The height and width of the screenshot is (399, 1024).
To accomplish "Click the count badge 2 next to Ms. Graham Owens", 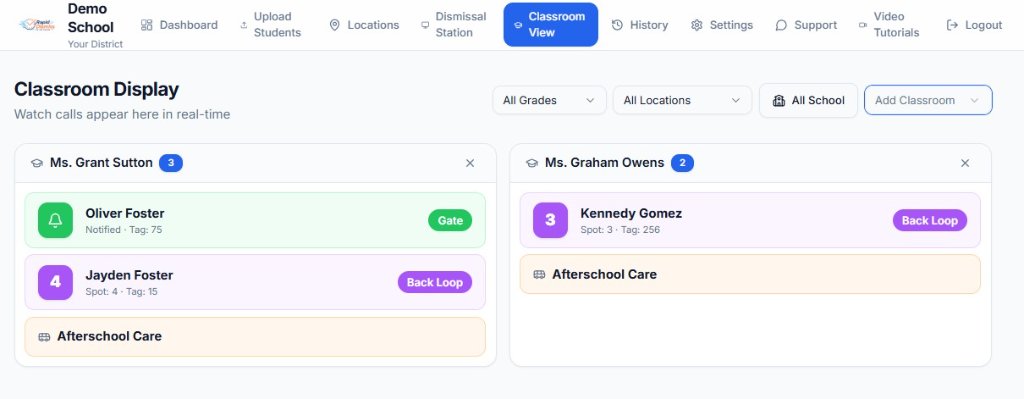I will [x=682, y=163].
